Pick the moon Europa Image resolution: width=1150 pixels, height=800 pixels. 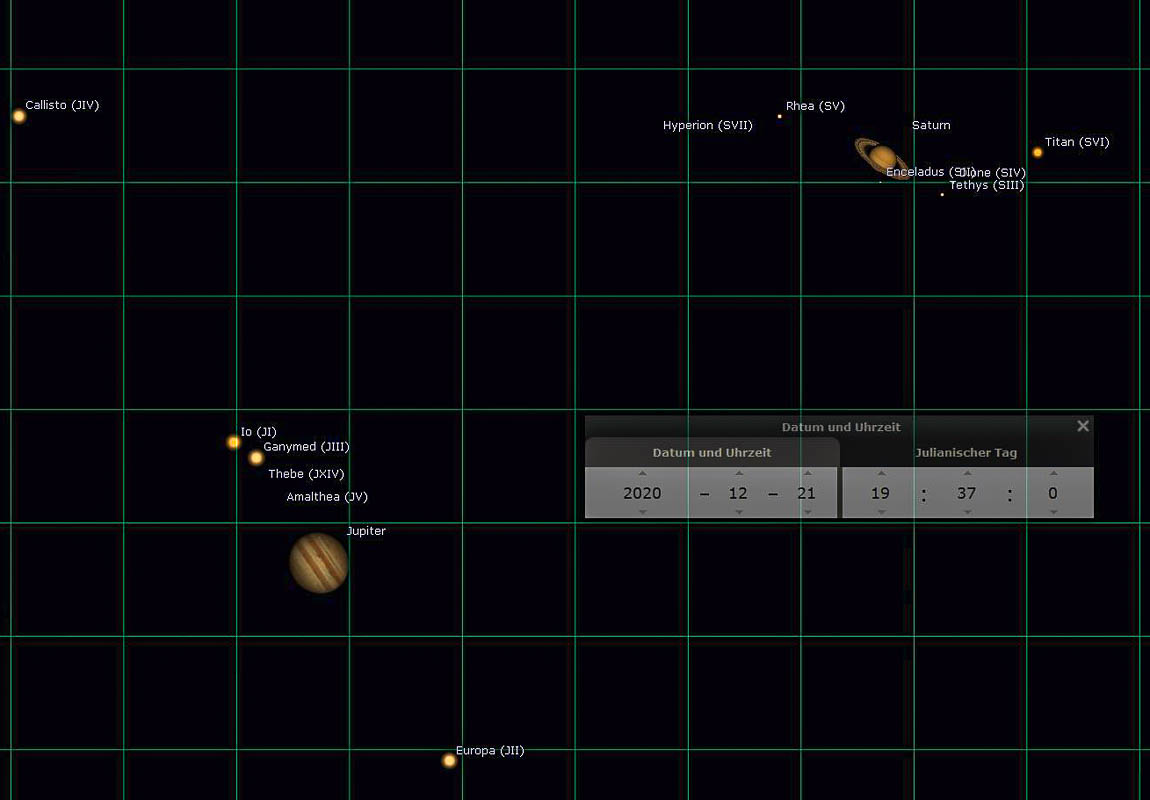[449, 760]
